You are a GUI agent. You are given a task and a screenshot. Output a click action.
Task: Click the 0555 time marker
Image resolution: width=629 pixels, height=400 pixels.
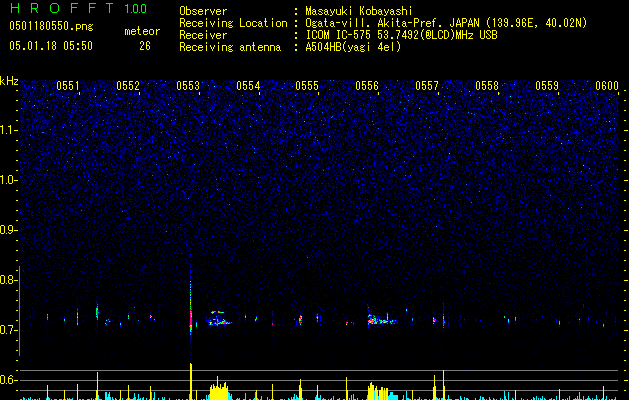(x=307, y=86)
